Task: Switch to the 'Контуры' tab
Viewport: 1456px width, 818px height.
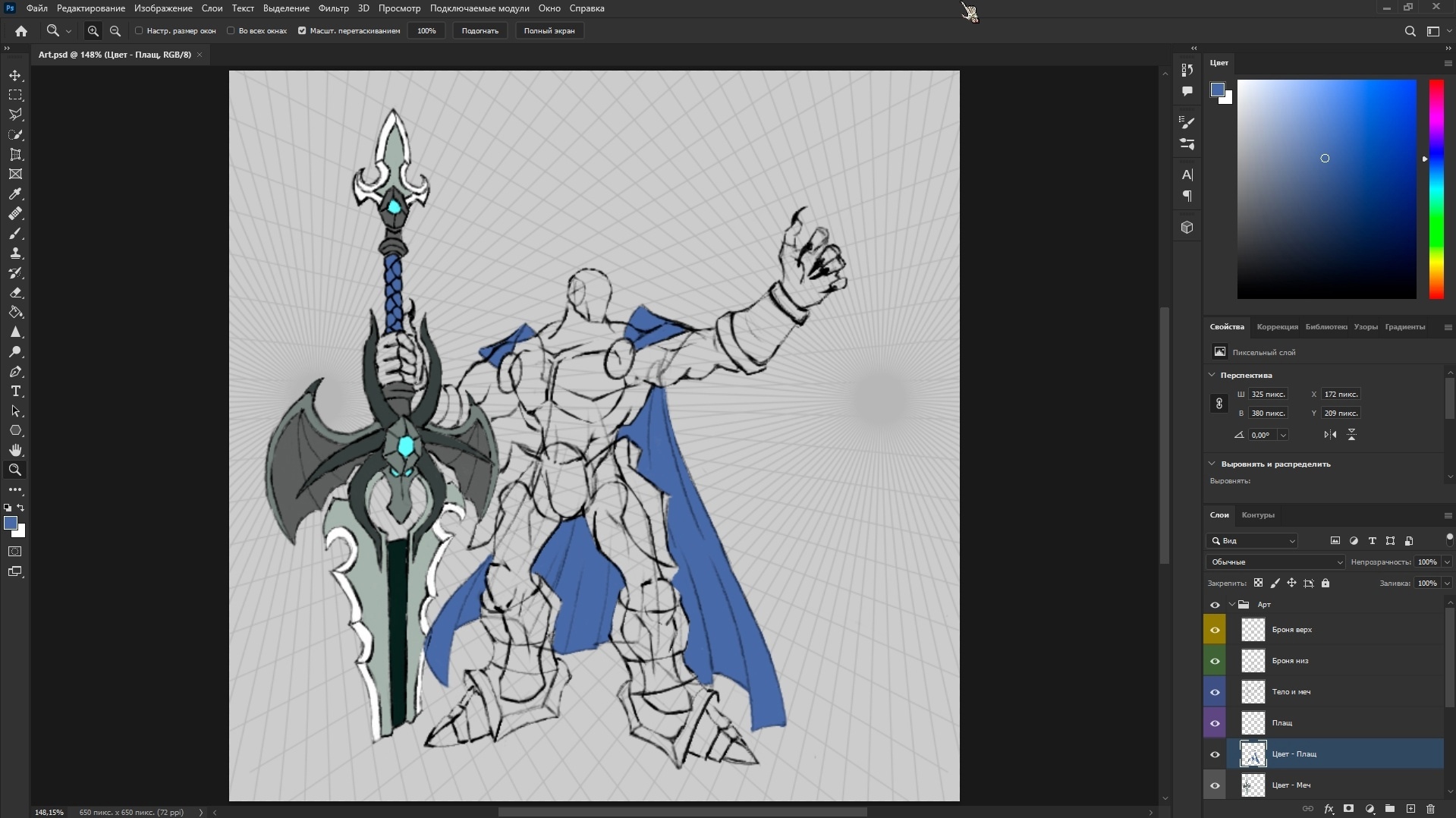Action: click(1257, 515)
